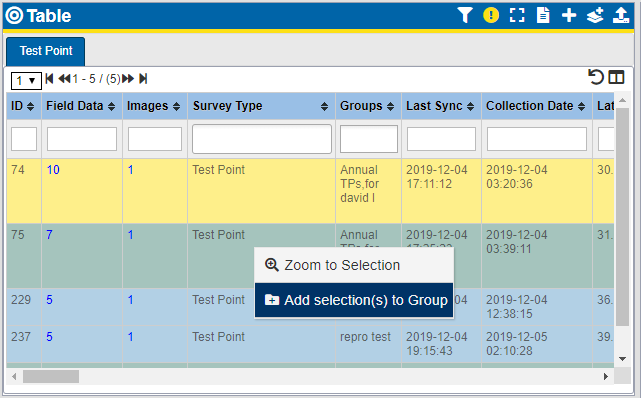The image size is (641, 398).
Task: Toggle the column chooser icon
Action: 616,77
